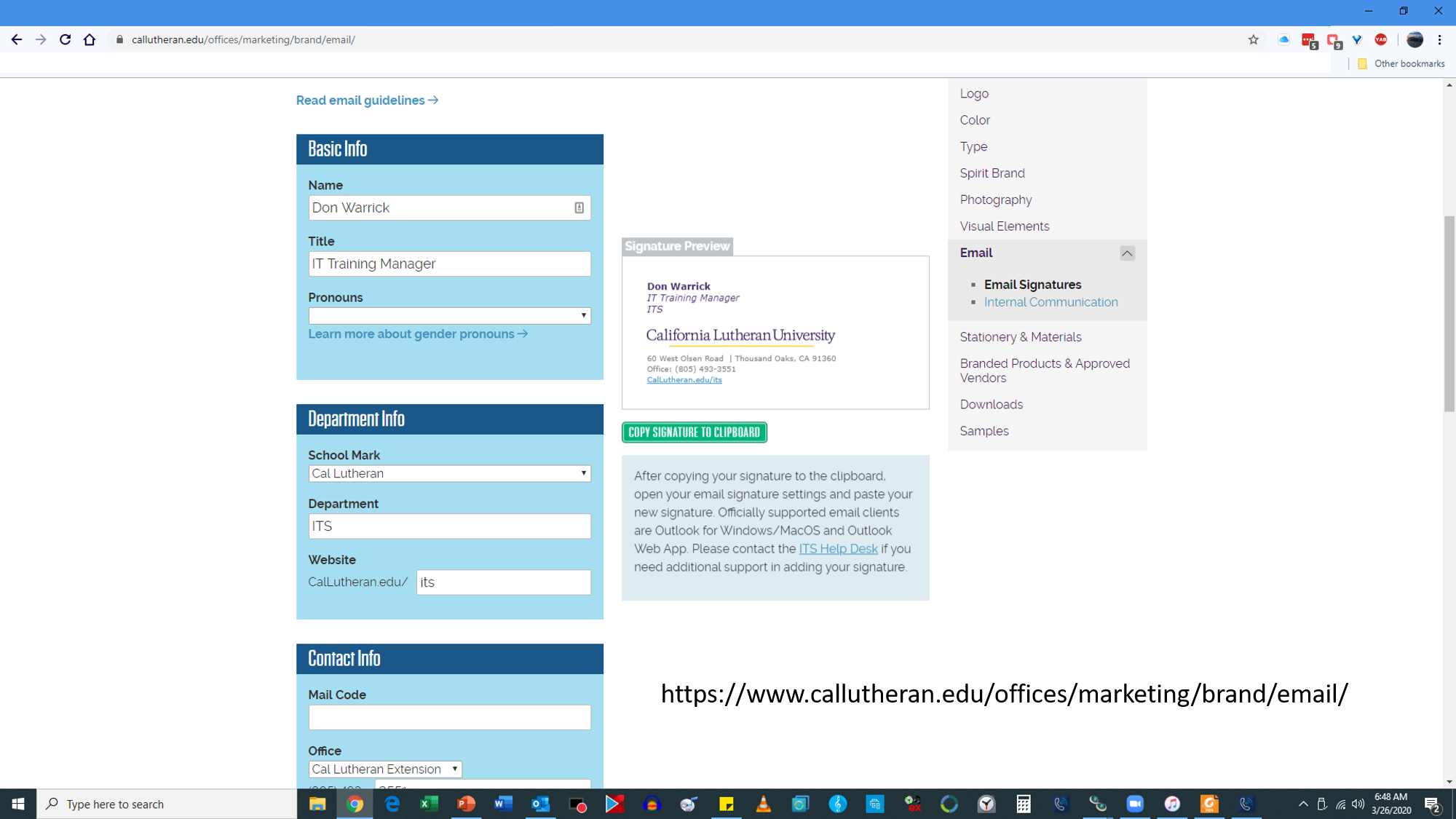Screen dimensions: 1456x819
Task: Open Internal Communication in the sidebar
Action: tap(1051, 302)
